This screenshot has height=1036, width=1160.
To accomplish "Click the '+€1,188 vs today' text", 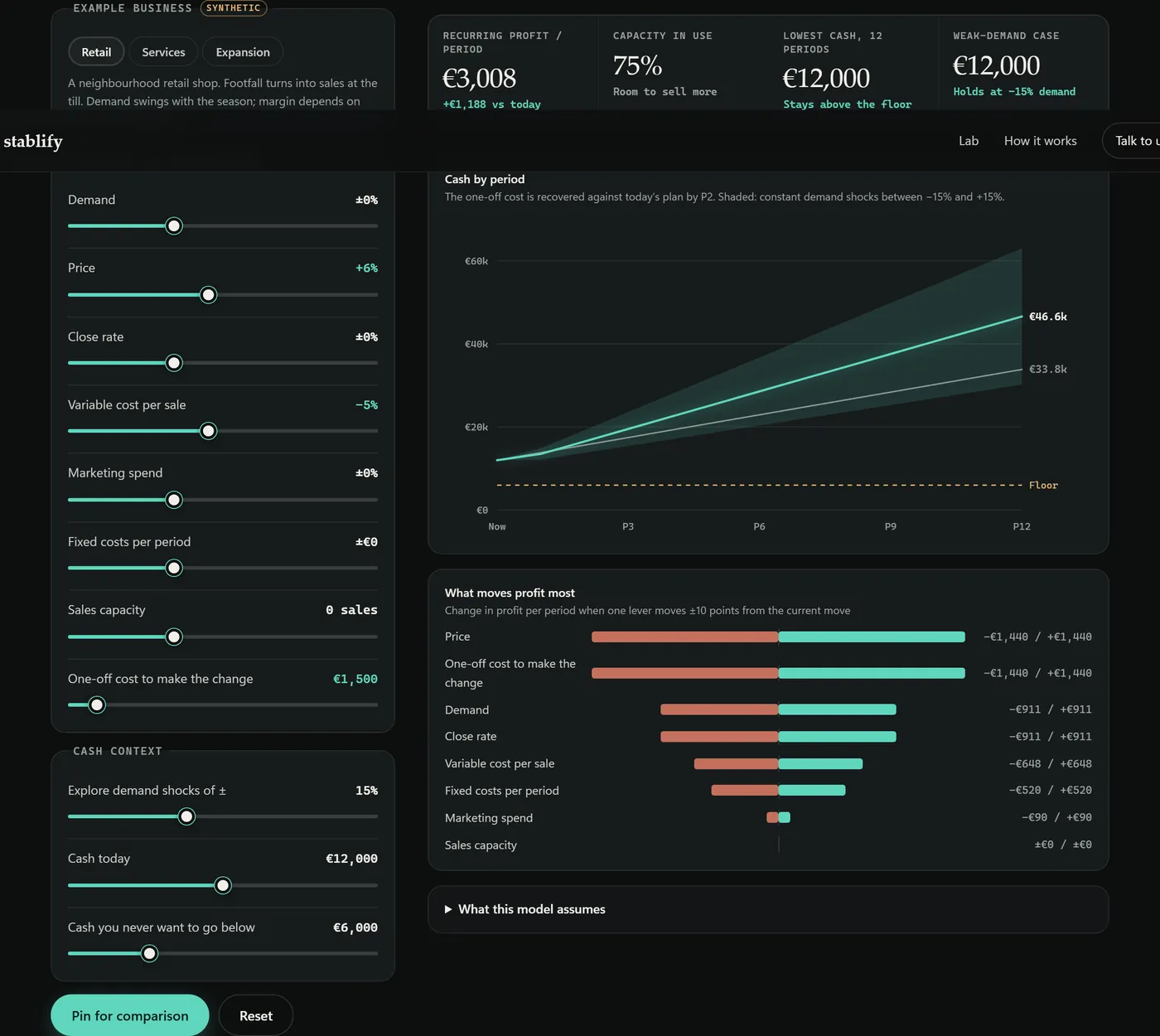I will [491, 104].
